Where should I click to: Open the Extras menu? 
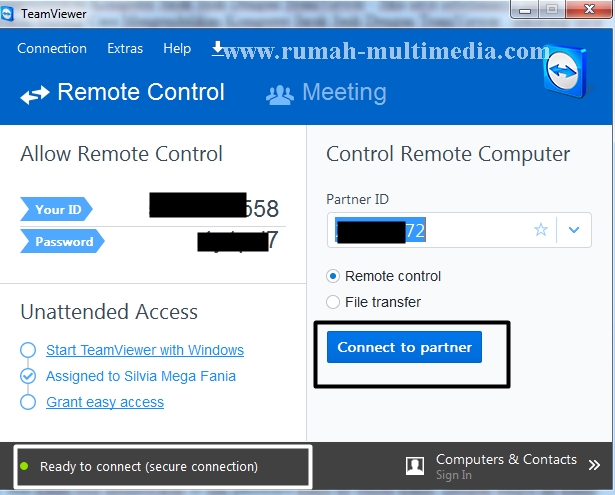[x=125, y=49]
